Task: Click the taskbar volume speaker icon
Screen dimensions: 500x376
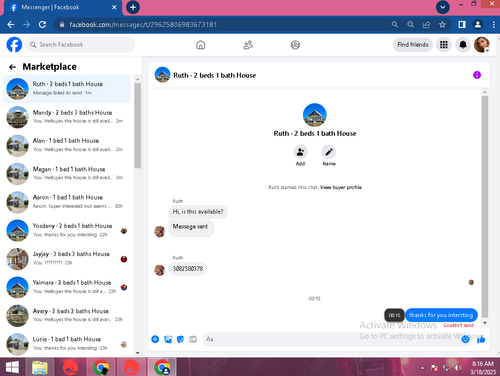Action: (x=459, y=368)
